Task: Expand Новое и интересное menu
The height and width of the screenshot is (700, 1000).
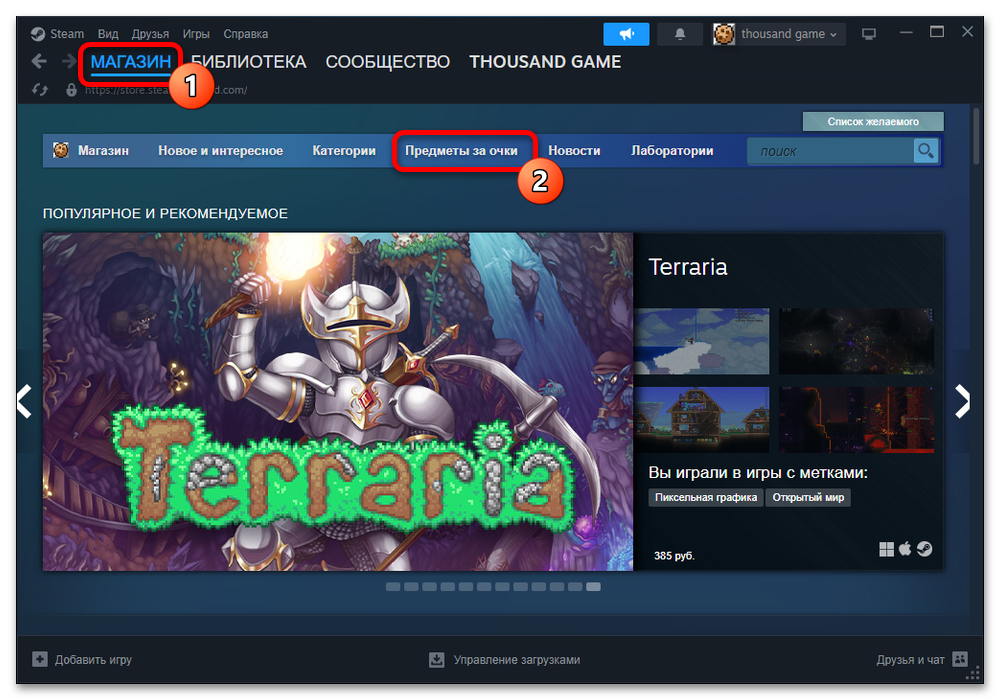Action: pos(221,150)
